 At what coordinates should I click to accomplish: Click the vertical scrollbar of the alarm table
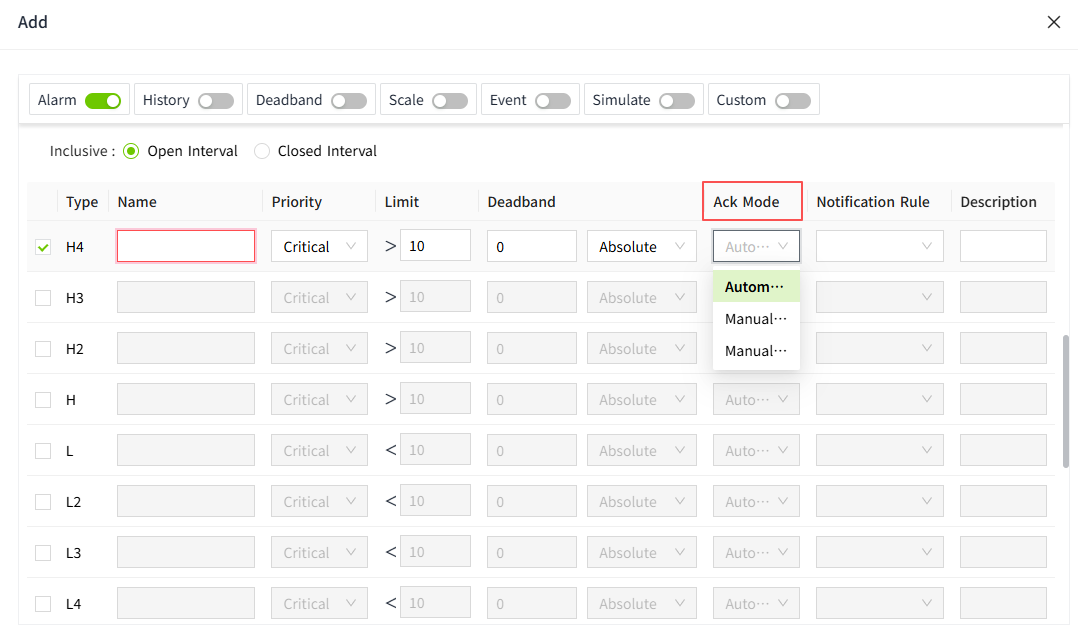pyautogui.click(x=1065, y=400)
